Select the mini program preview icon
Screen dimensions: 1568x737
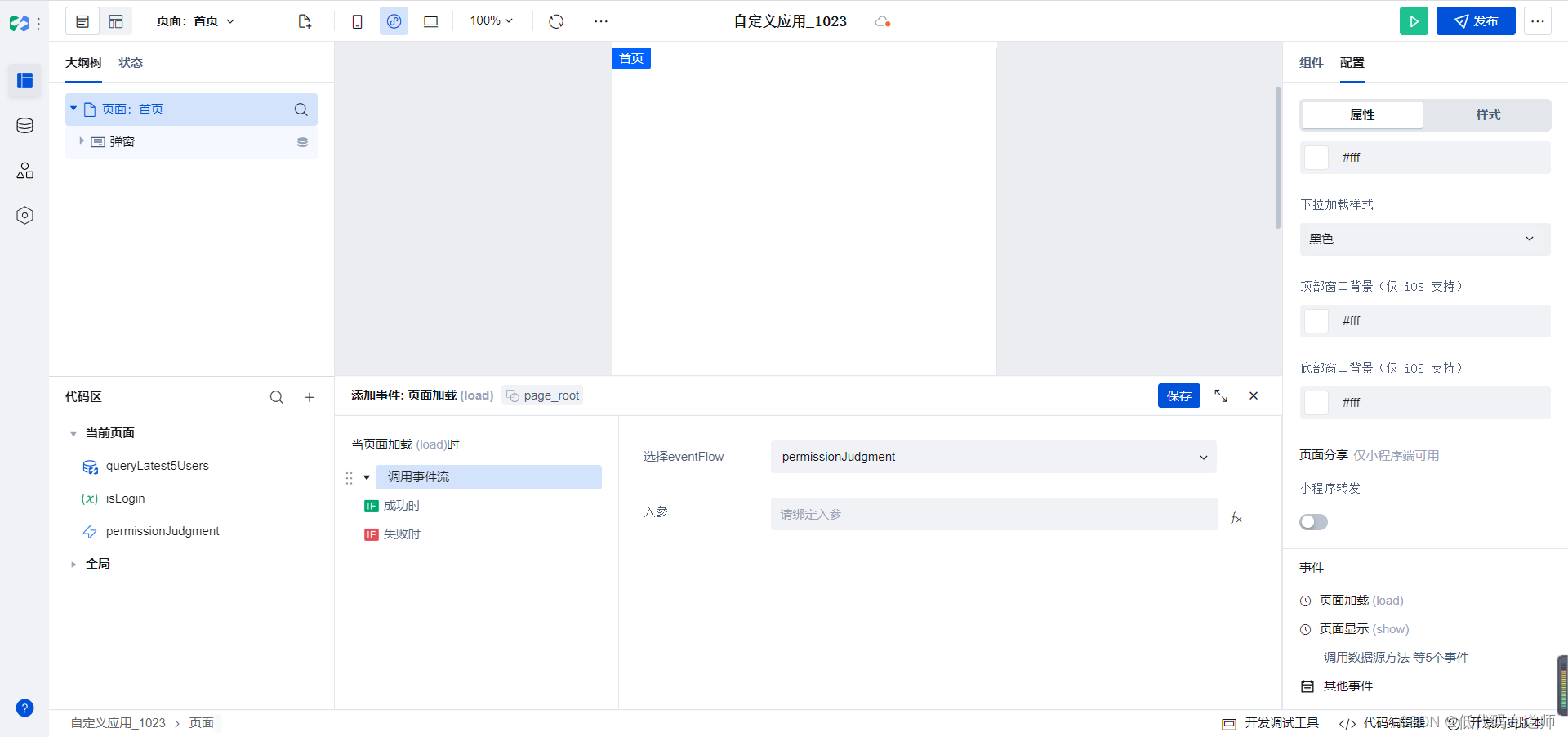tap(394, 21)
